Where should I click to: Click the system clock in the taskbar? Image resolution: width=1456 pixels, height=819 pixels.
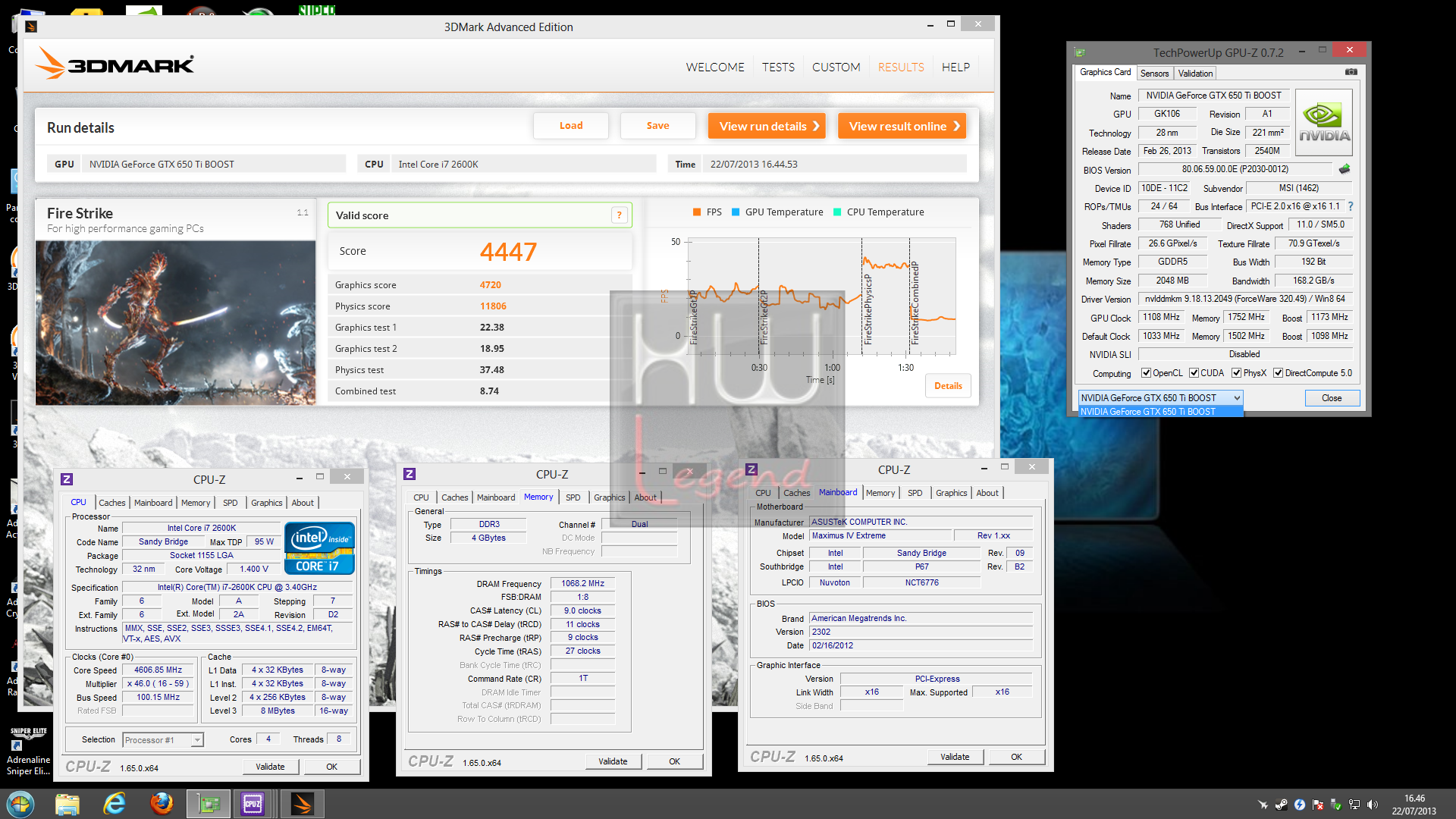(1414, 805)
